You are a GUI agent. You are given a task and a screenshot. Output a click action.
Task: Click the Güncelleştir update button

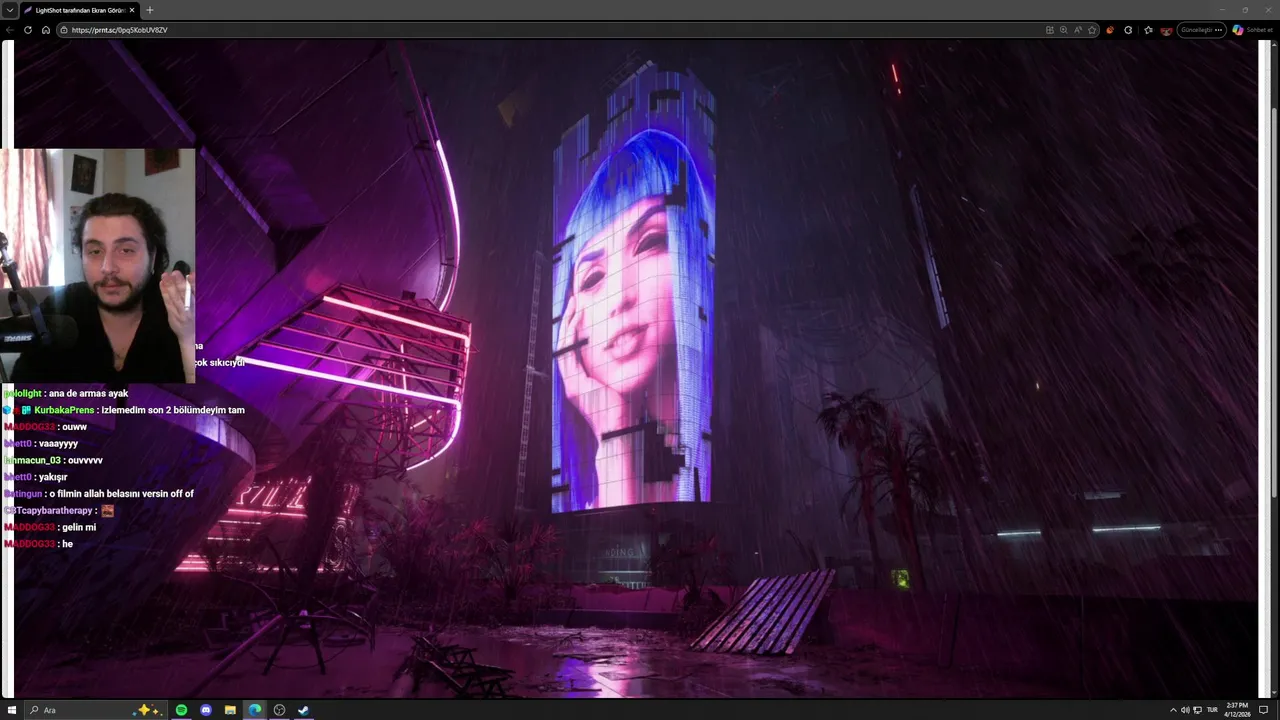click(1201, 30)
